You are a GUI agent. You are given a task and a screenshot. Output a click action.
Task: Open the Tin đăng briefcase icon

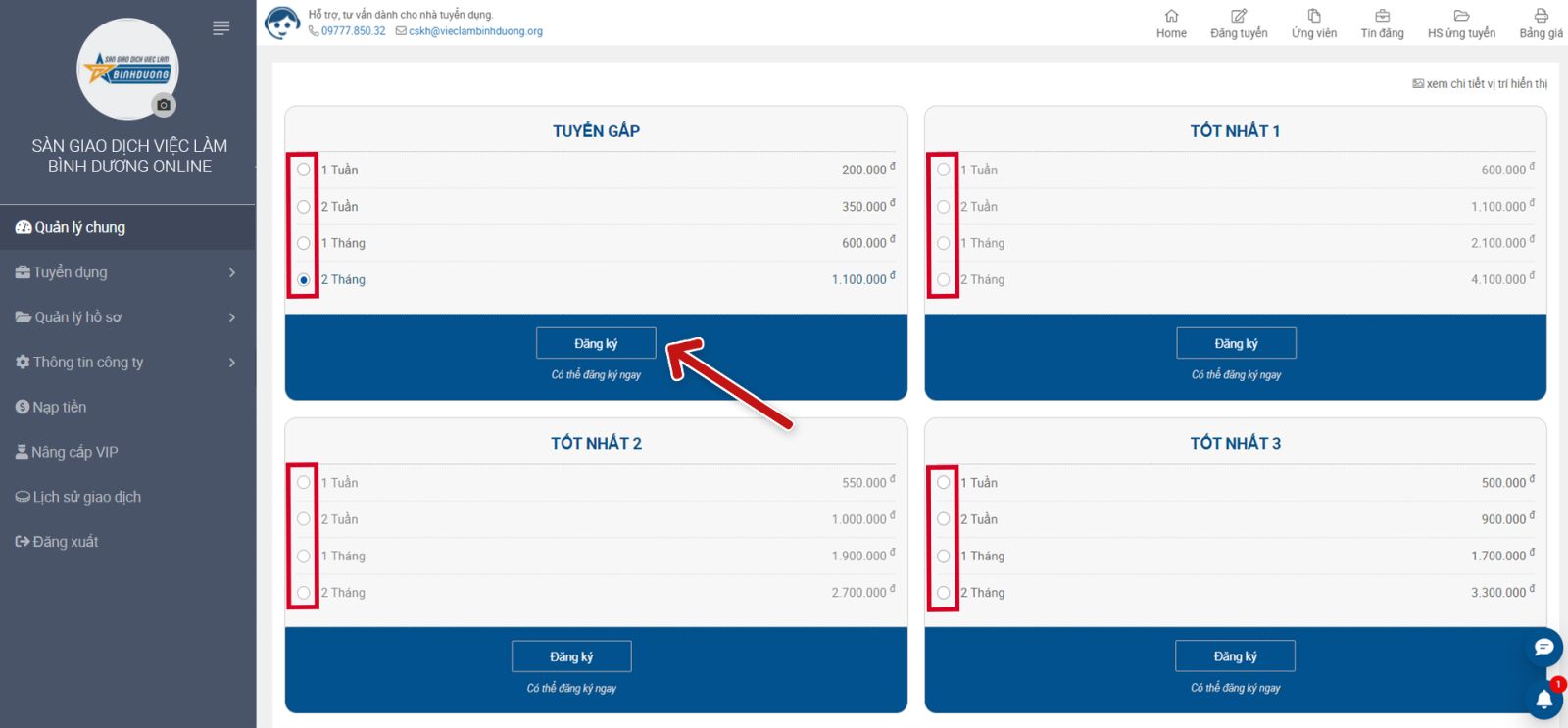pos(1382,16)
